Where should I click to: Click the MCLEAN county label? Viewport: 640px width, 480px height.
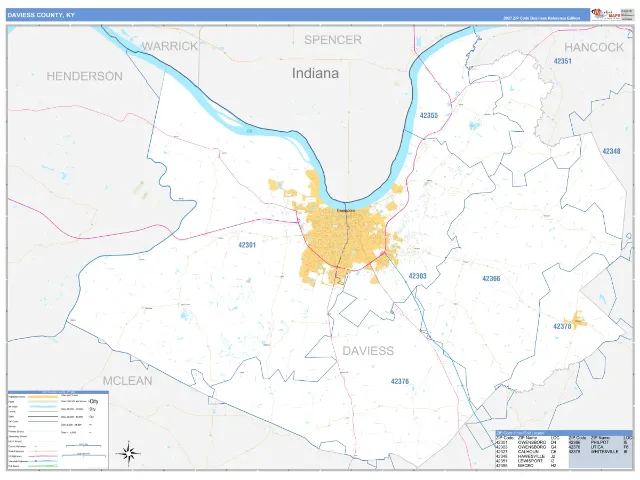coord(127,381)
